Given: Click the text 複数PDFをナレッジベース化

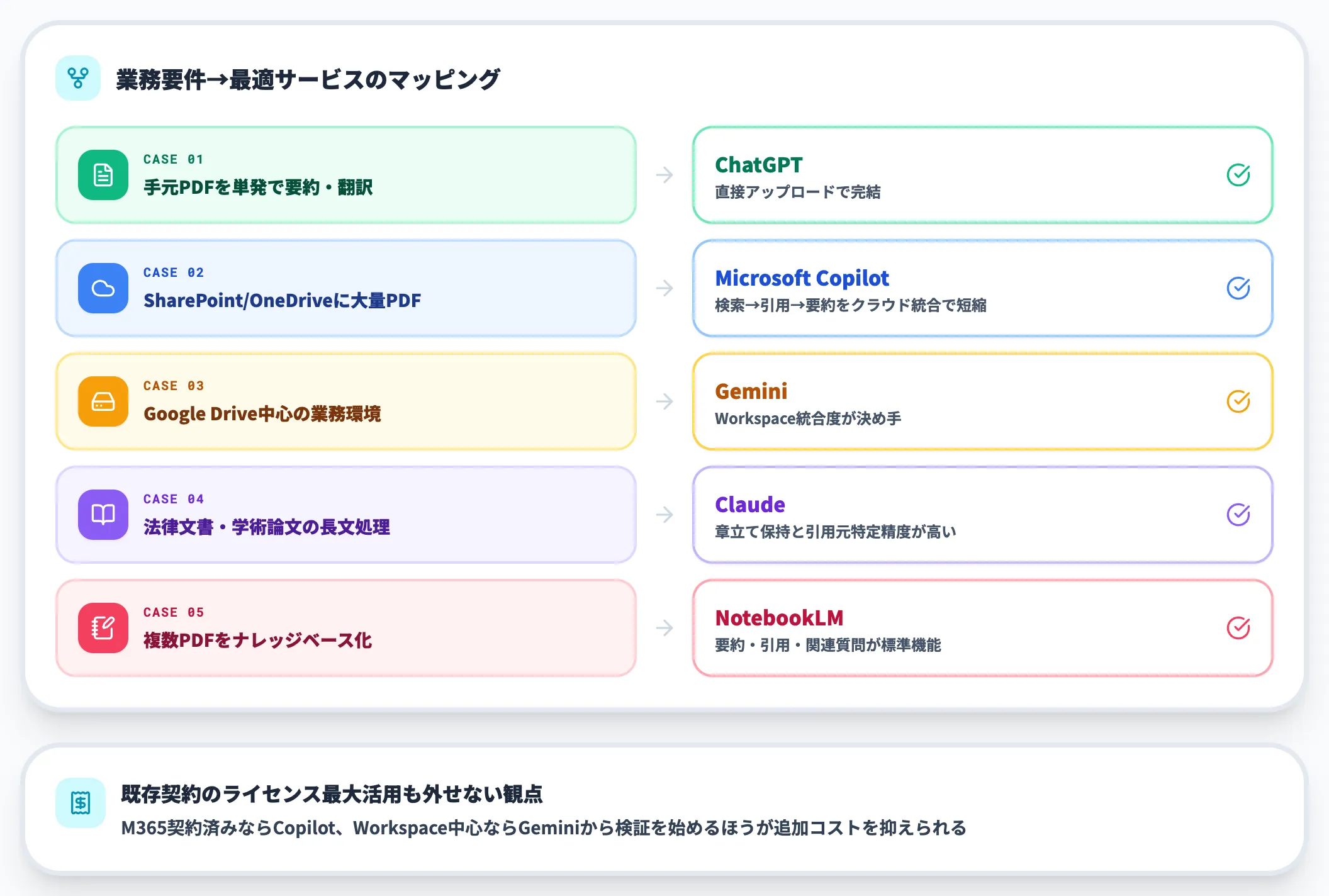Looking at the screenshot, I should pos(258,640).
